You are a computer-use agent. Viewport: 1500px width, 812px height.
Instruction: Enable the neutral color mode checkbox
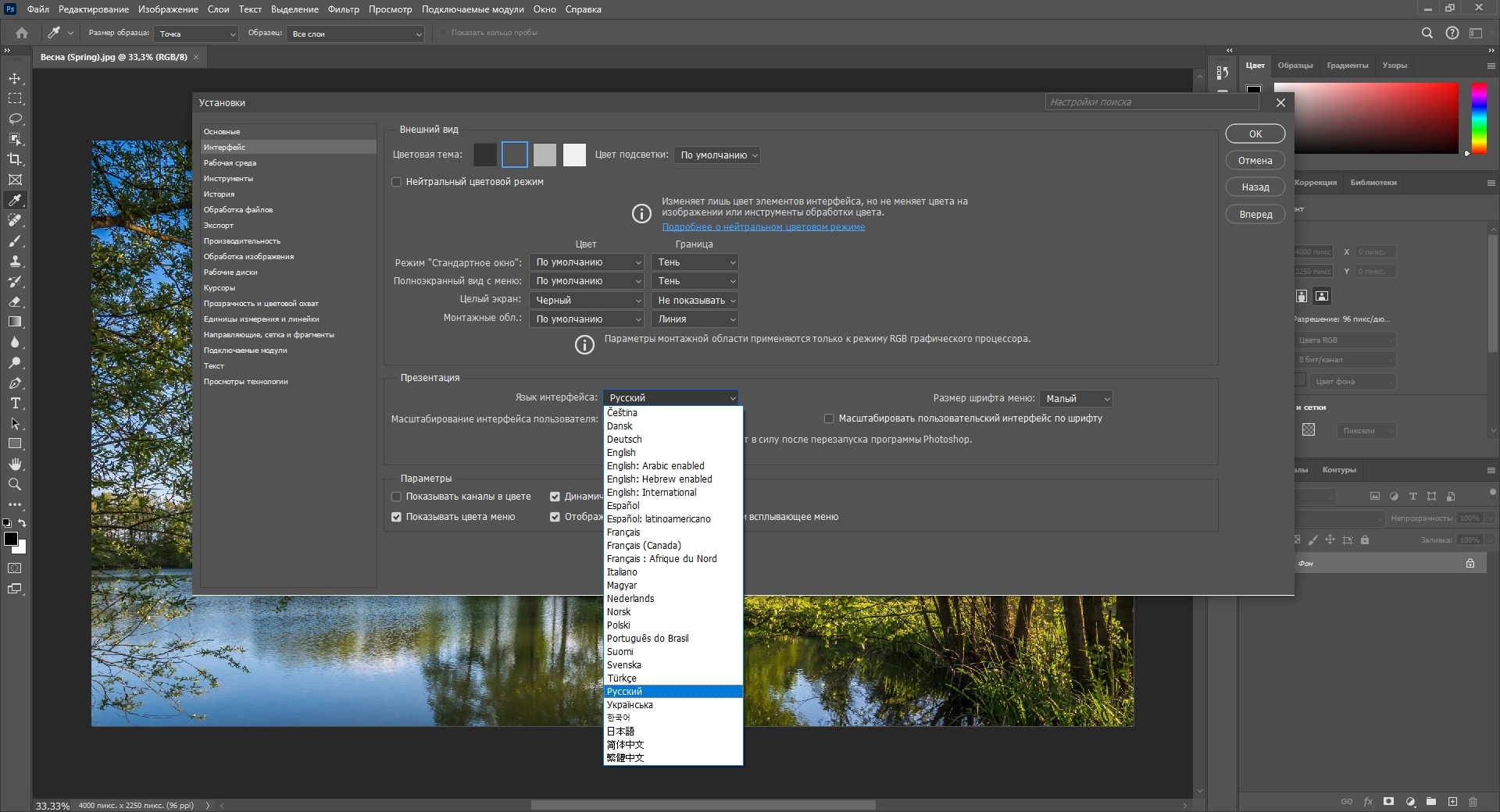point(396,182)
